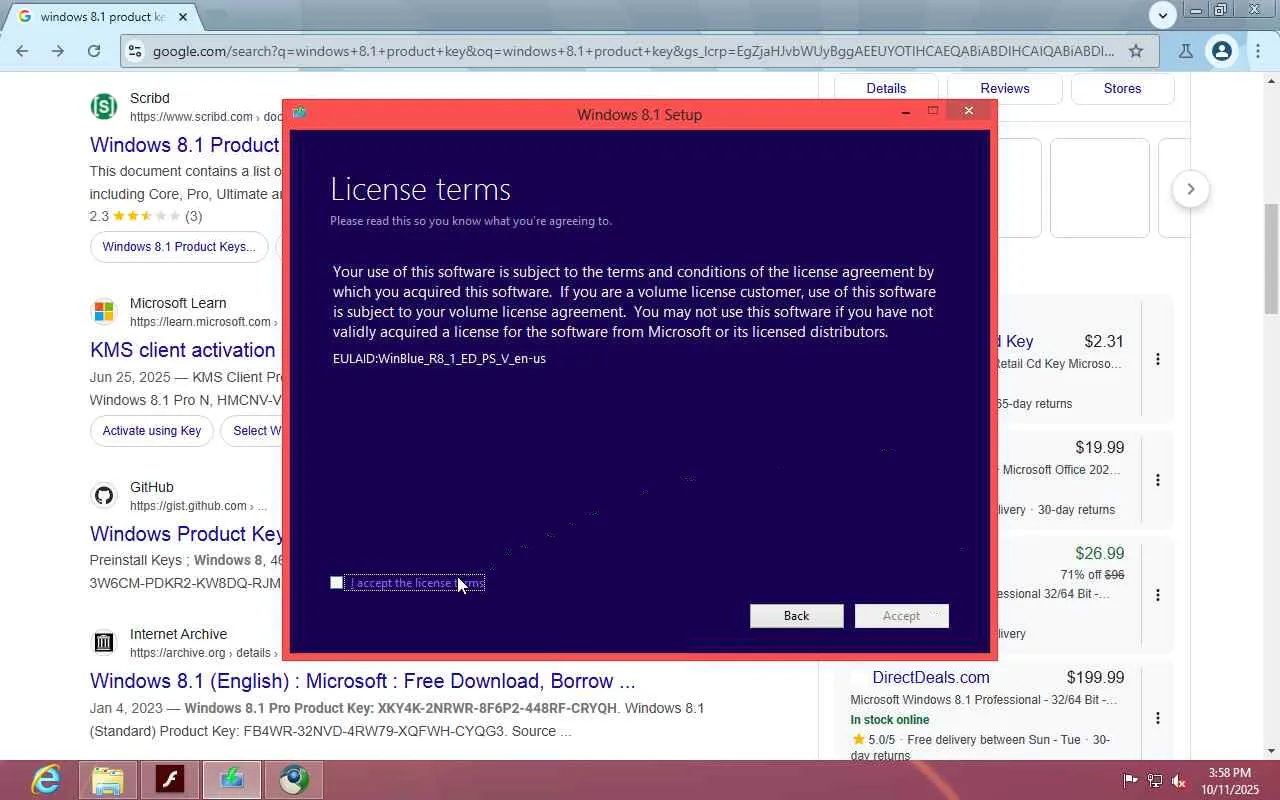The image size is (1280, 800).
Task: Open File Explorer from the taskbar
Action: point(108,780)
